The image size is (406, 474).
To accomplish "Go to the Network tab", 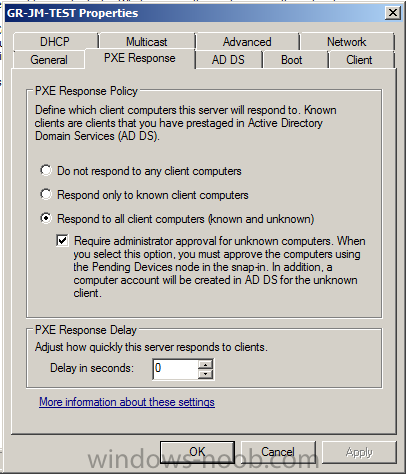I will pos(347,42).
